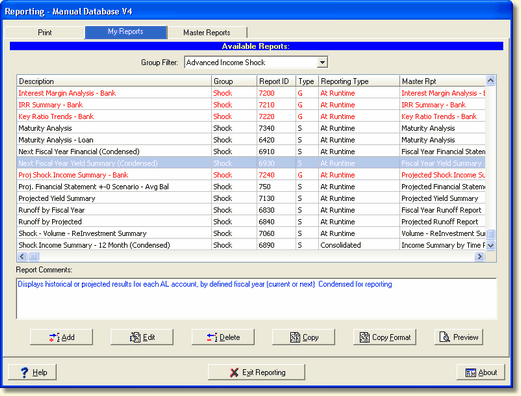Select Interest Margin Analysis - Bank row
Viewport: 521px width, 396px height.
tap(251, 93)
